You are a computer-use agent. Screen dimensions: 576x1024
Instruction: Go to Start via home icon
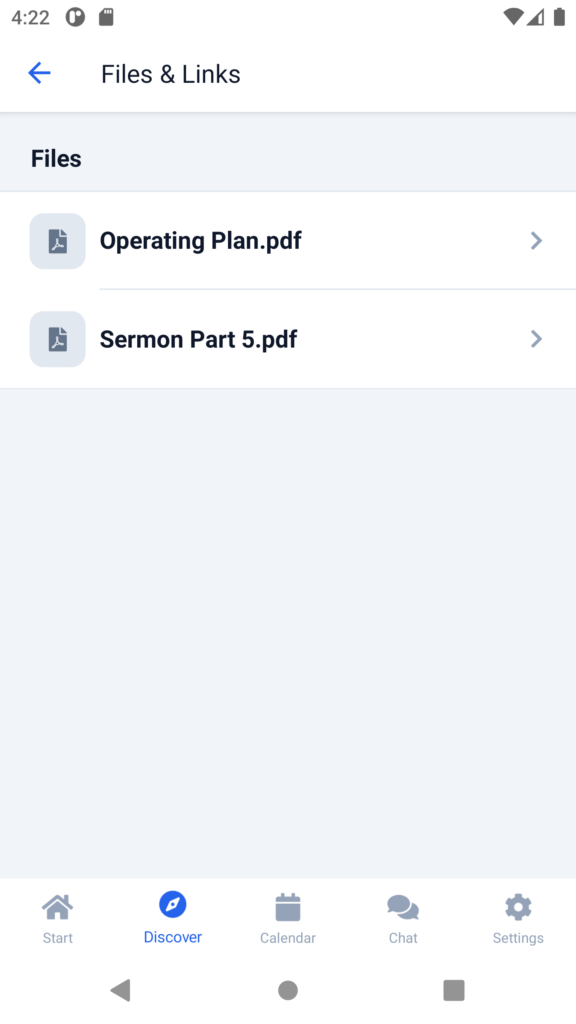pos(57,906)
